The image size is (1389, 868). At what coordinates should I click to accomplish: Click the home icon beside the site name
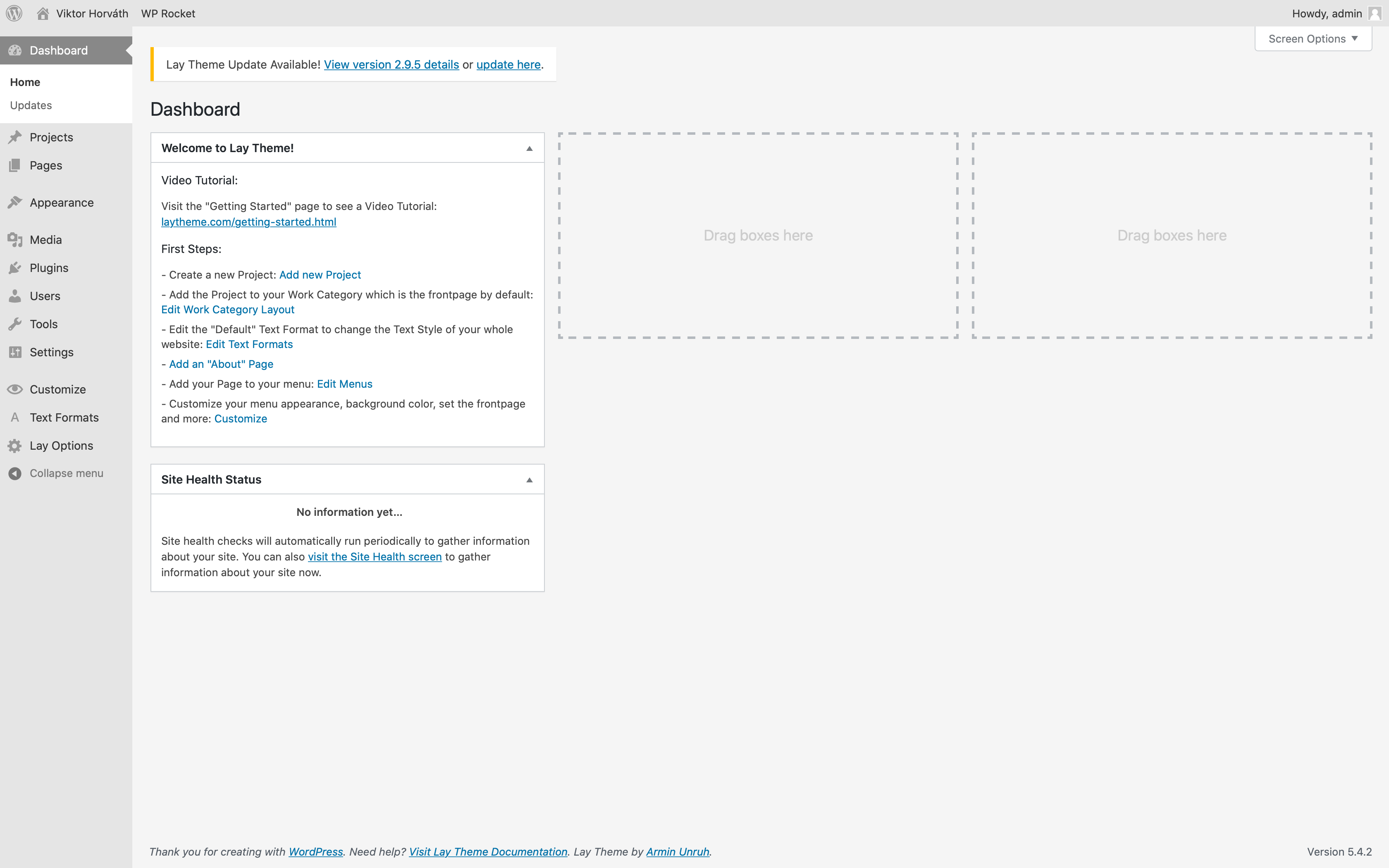pos(43,13)
